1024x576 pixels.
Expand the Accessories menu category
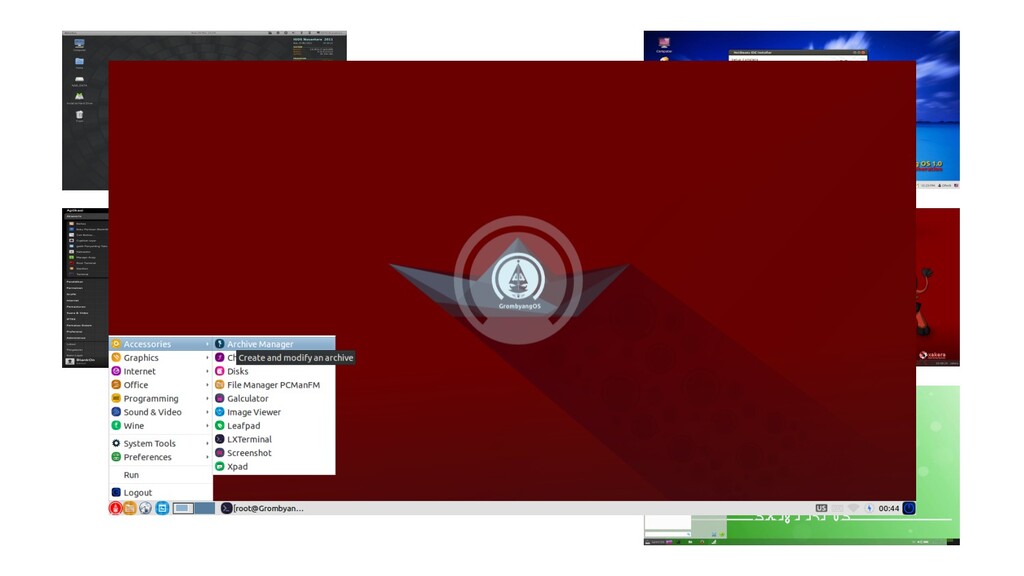click(161, 344)
